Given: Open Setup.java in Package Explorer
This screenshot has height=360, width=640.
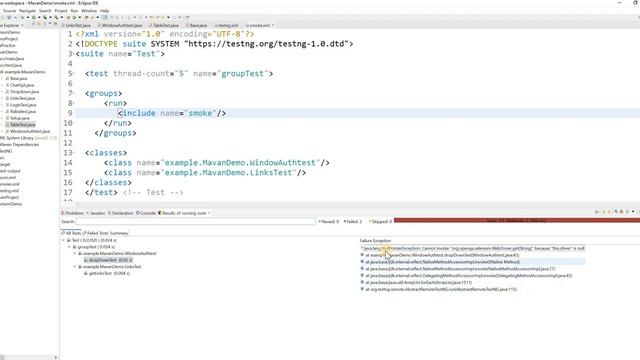Looking at the screenshot, I should pyautogui.click(x=20, y=118).
